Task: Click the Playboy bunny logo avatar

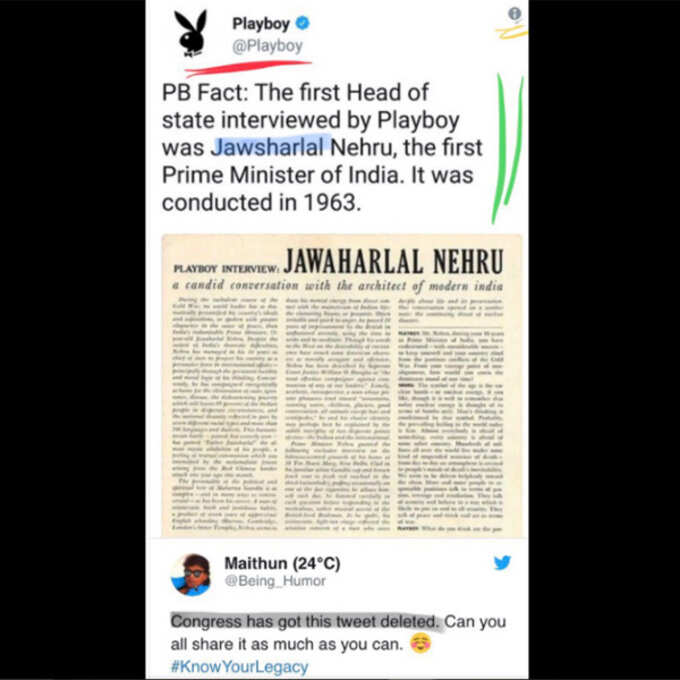Action: (190, 33)
